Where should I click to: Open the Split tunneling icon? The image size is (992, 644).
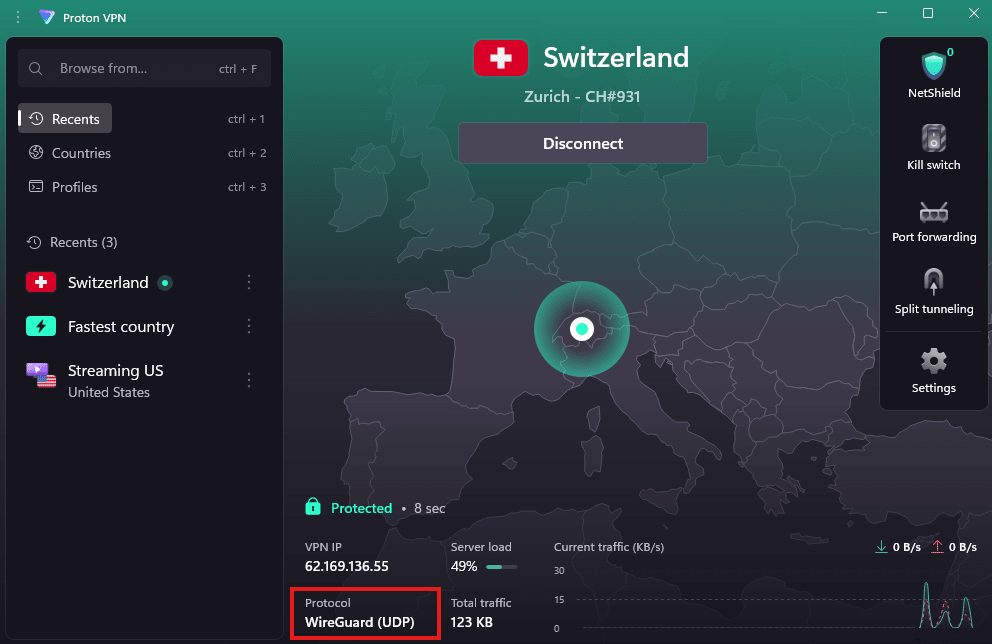pos(933,282)
